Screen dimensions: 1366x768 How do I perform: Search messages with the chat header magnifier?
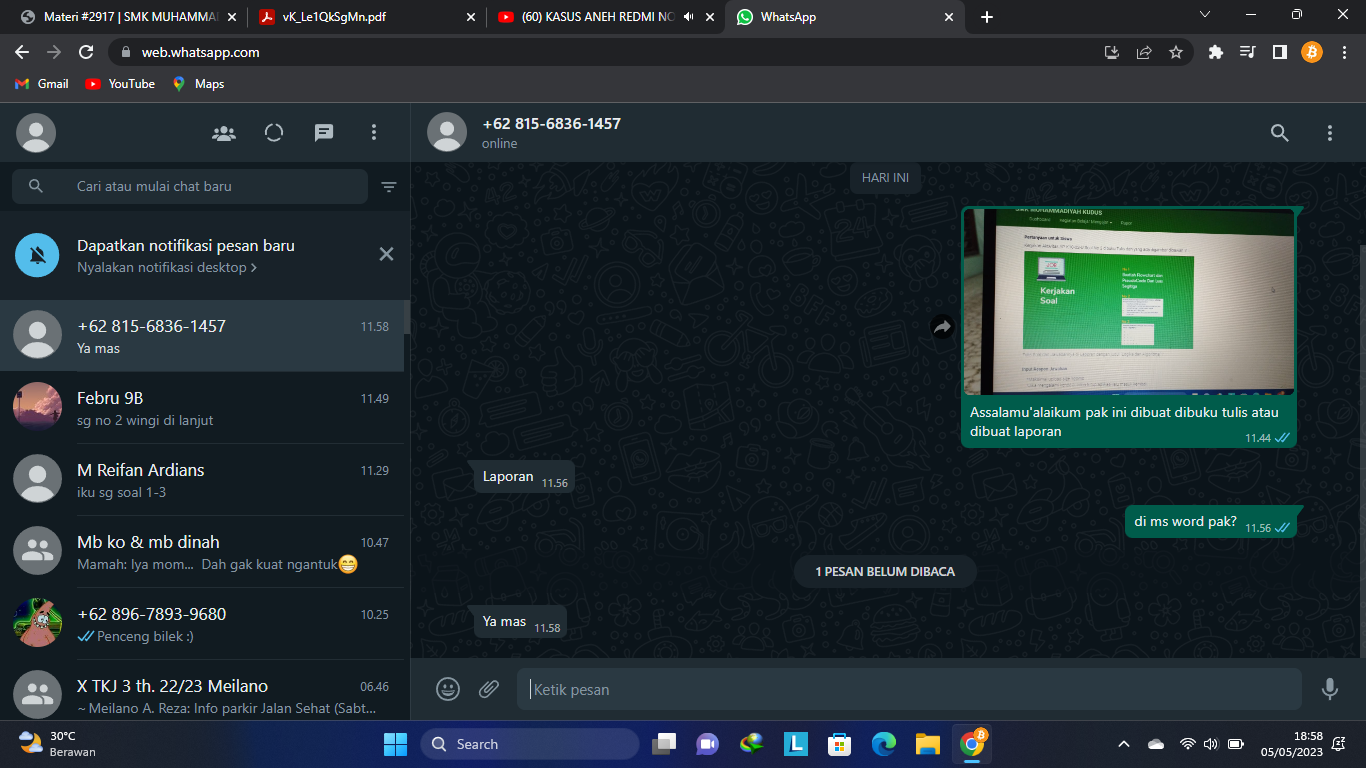coord(1280,132)
